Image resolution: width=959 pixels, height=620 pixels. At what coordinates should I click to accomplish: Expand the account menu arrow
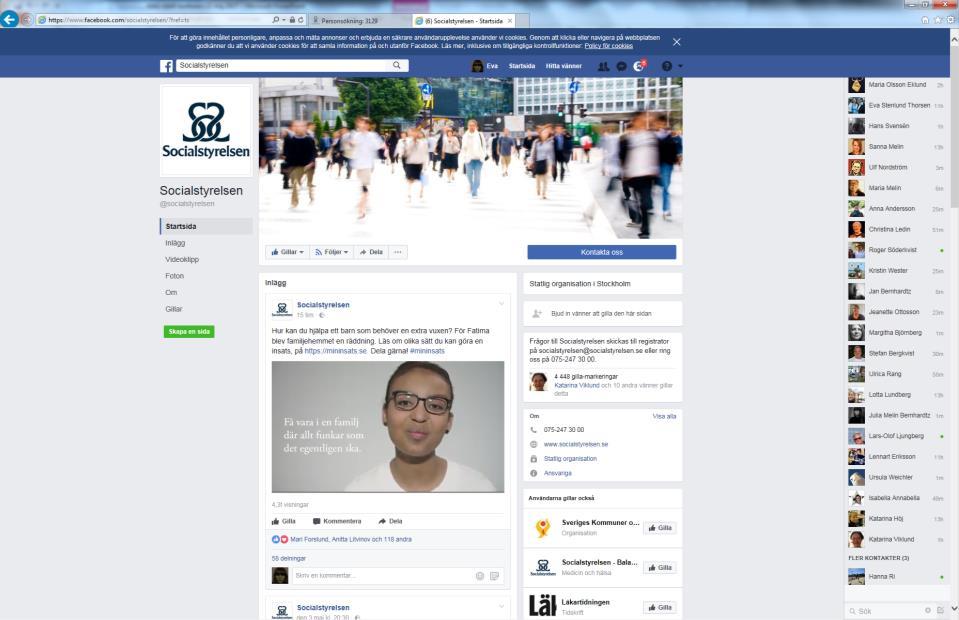coord(680,66)
